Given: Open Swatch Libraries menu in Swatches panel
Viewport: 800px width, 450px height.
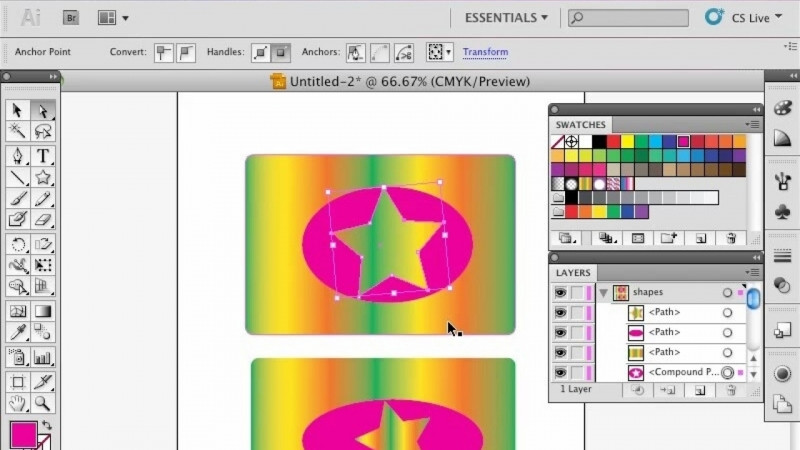Looking at the screenshot, I should 566,238.
